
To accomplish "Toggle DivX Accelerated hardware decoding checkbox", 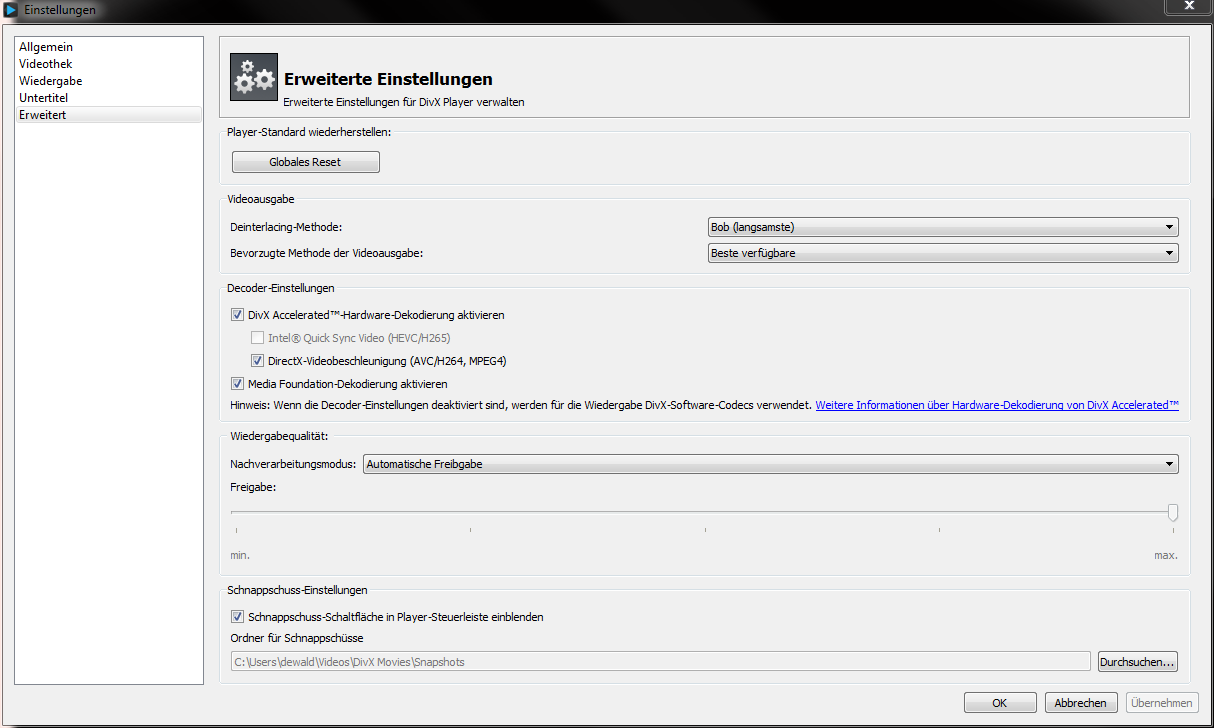I will (x=237, y=315).
